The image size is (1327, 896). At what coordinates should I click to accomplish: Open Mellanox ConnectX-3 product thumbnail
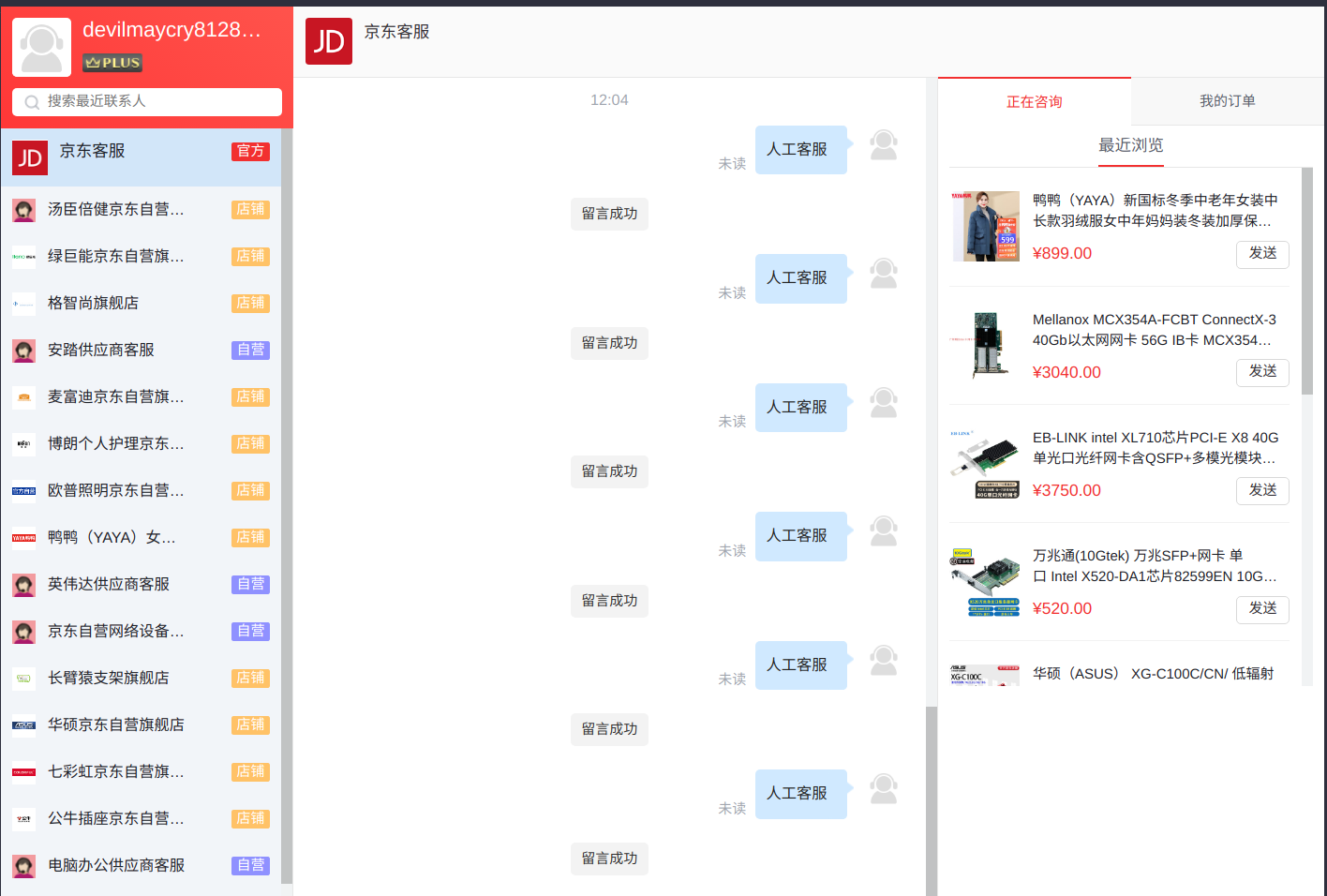tap(985, 344)
